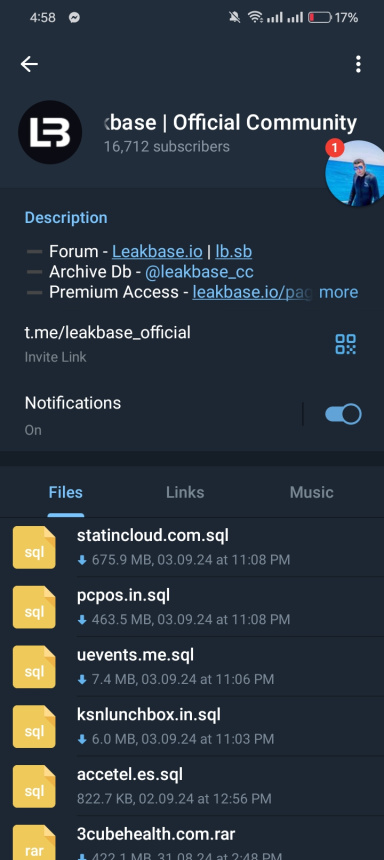Tap the Notifications label
This screenshot has height=860, width=384.
(73, 403)
